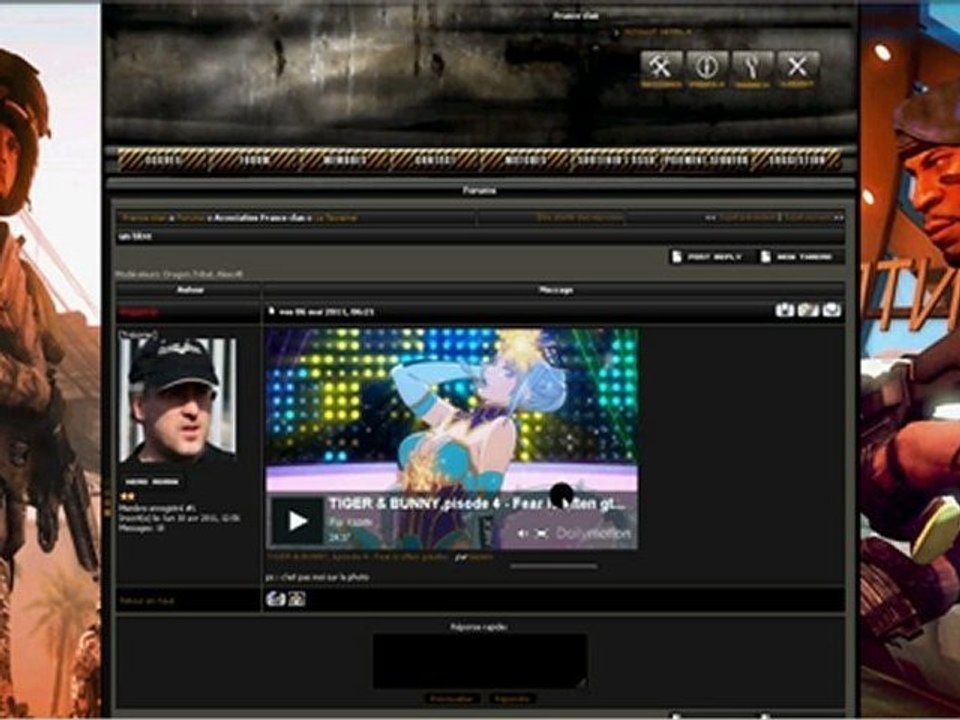Play the Tiger & Bunny Dailymotion video
960x720 pixels.
(298, 521)
